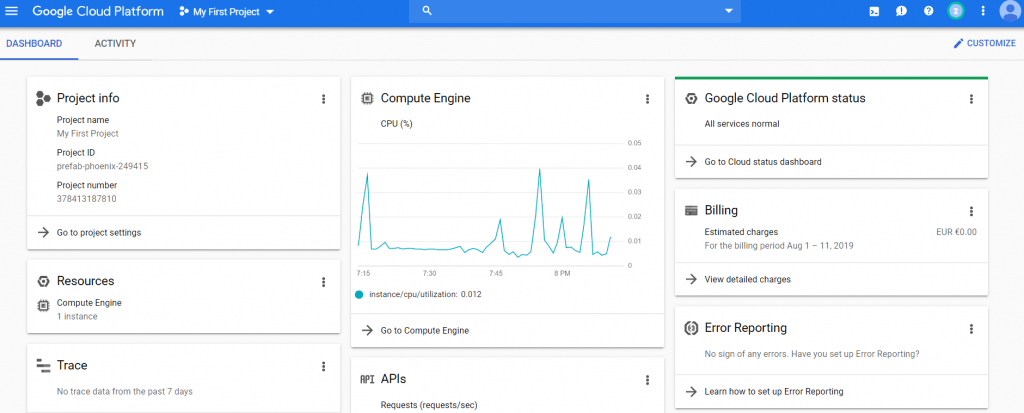
Task: Focus the top search input field
Action: [575, 11]
